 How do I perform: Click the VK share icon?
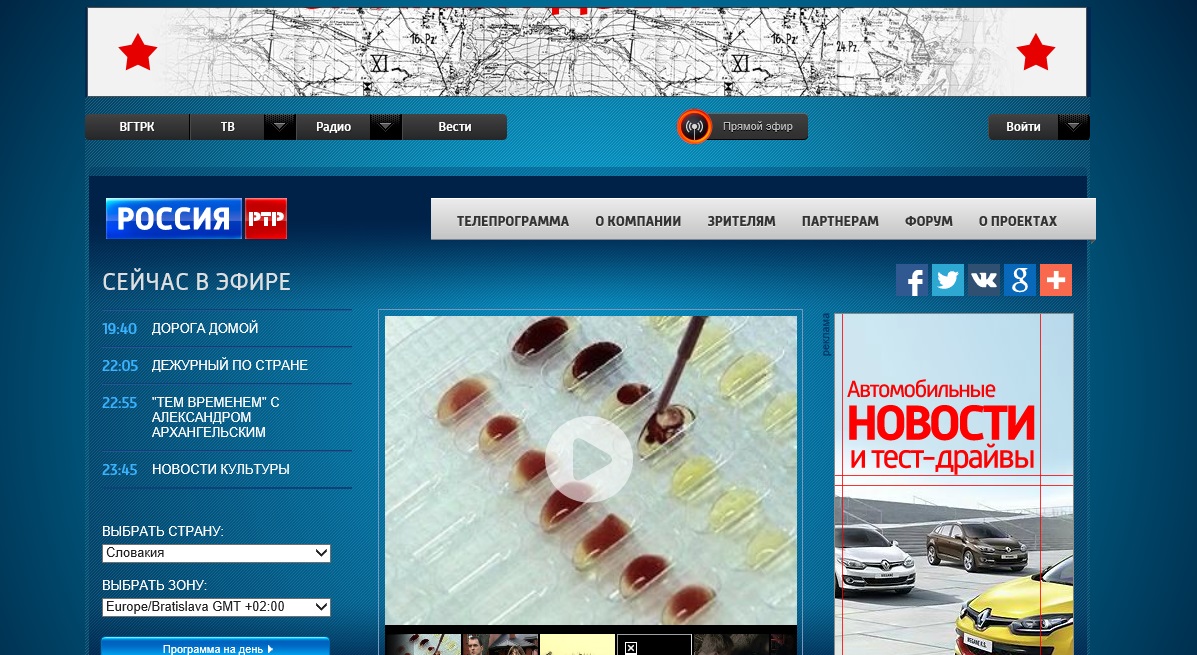click(983, 280)
